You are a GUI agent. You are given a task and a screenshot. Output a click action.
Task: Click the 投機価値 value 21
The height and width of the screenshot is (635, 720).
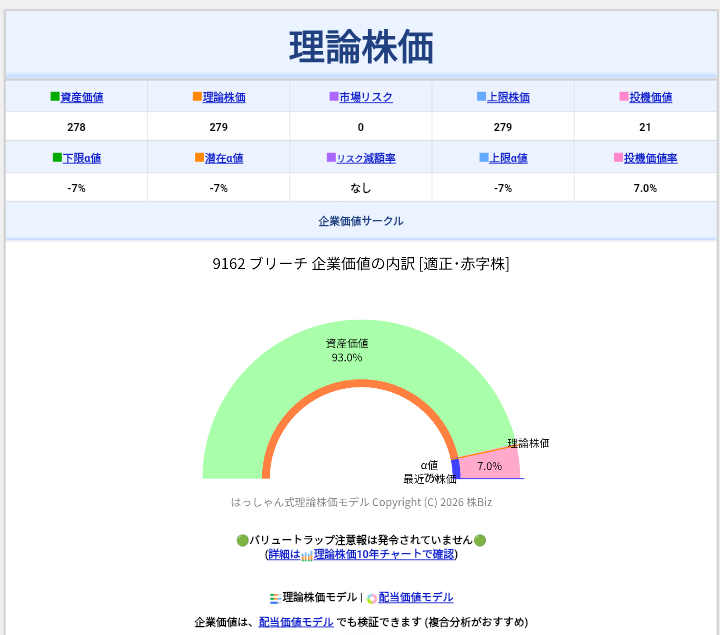645,127
